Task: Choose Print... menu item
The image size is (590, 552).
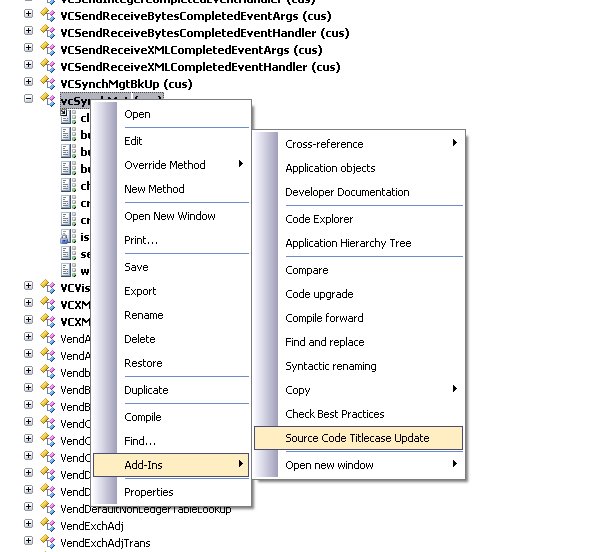Action: click(x=171, y=240)
